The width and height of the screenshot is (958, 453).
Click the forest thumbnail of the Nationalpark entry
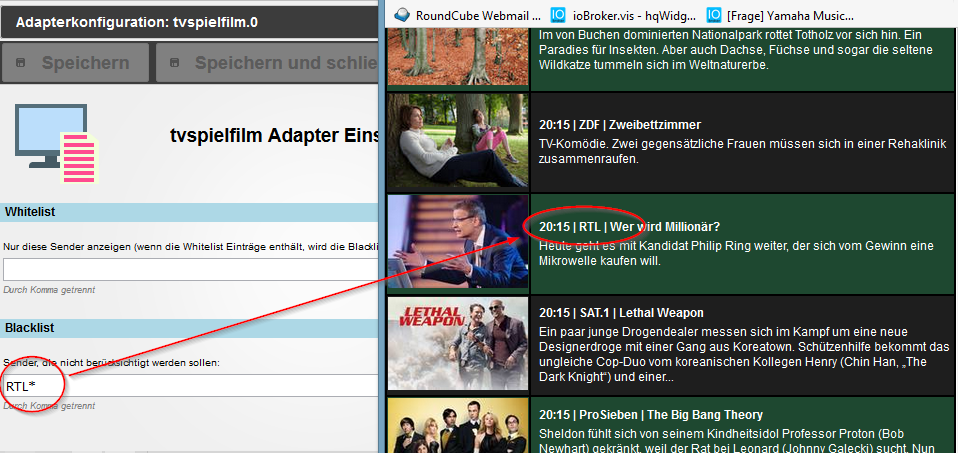(x=458, y=56)
